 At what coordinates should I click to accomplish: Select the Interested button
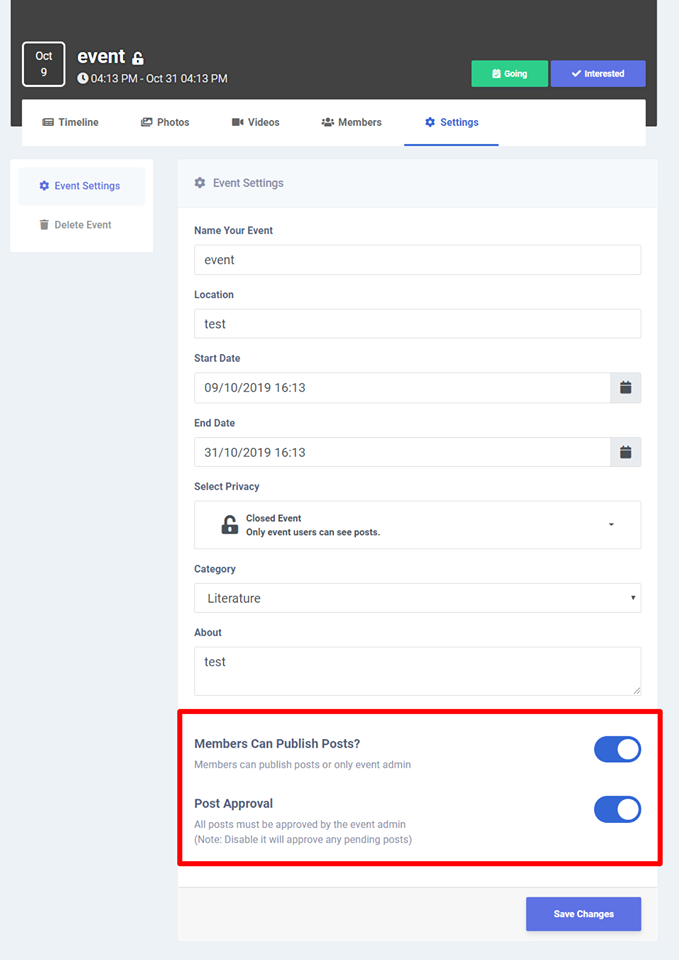click(x=598, y=73)
